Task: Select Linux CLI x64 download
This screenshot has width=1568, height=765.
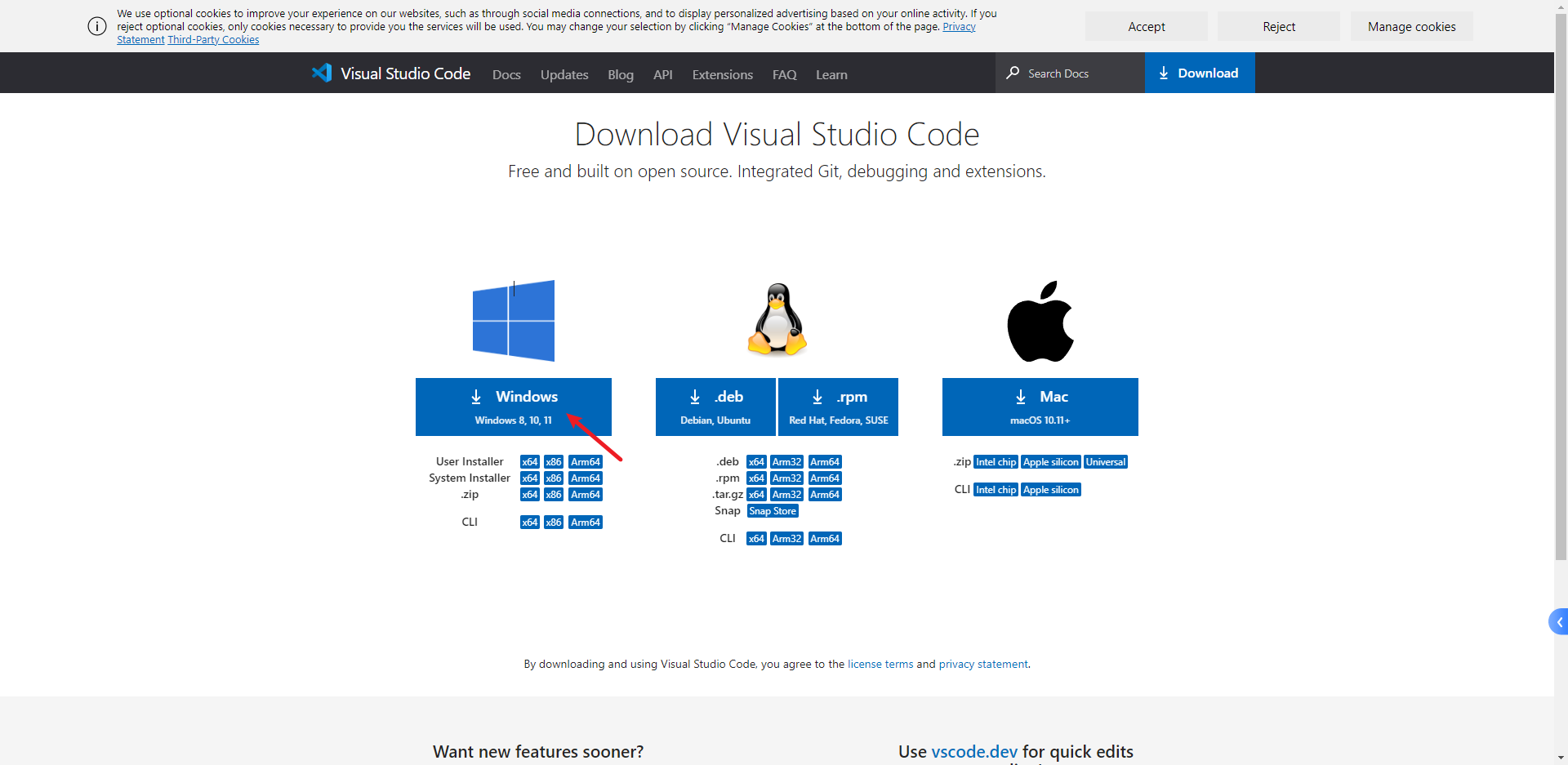Action: coord(756,539)
